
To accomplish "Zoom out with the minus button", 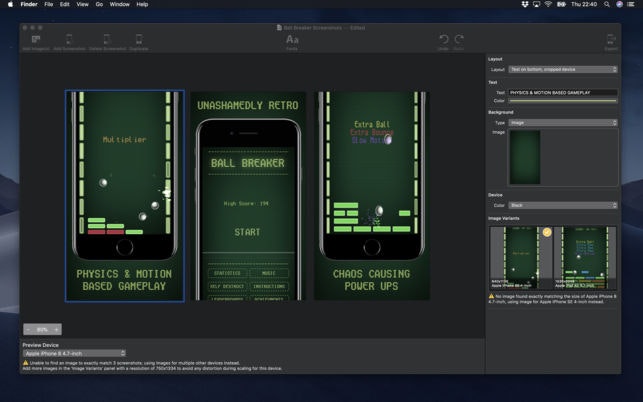I will pyautogui.click(x=28, y=329).
